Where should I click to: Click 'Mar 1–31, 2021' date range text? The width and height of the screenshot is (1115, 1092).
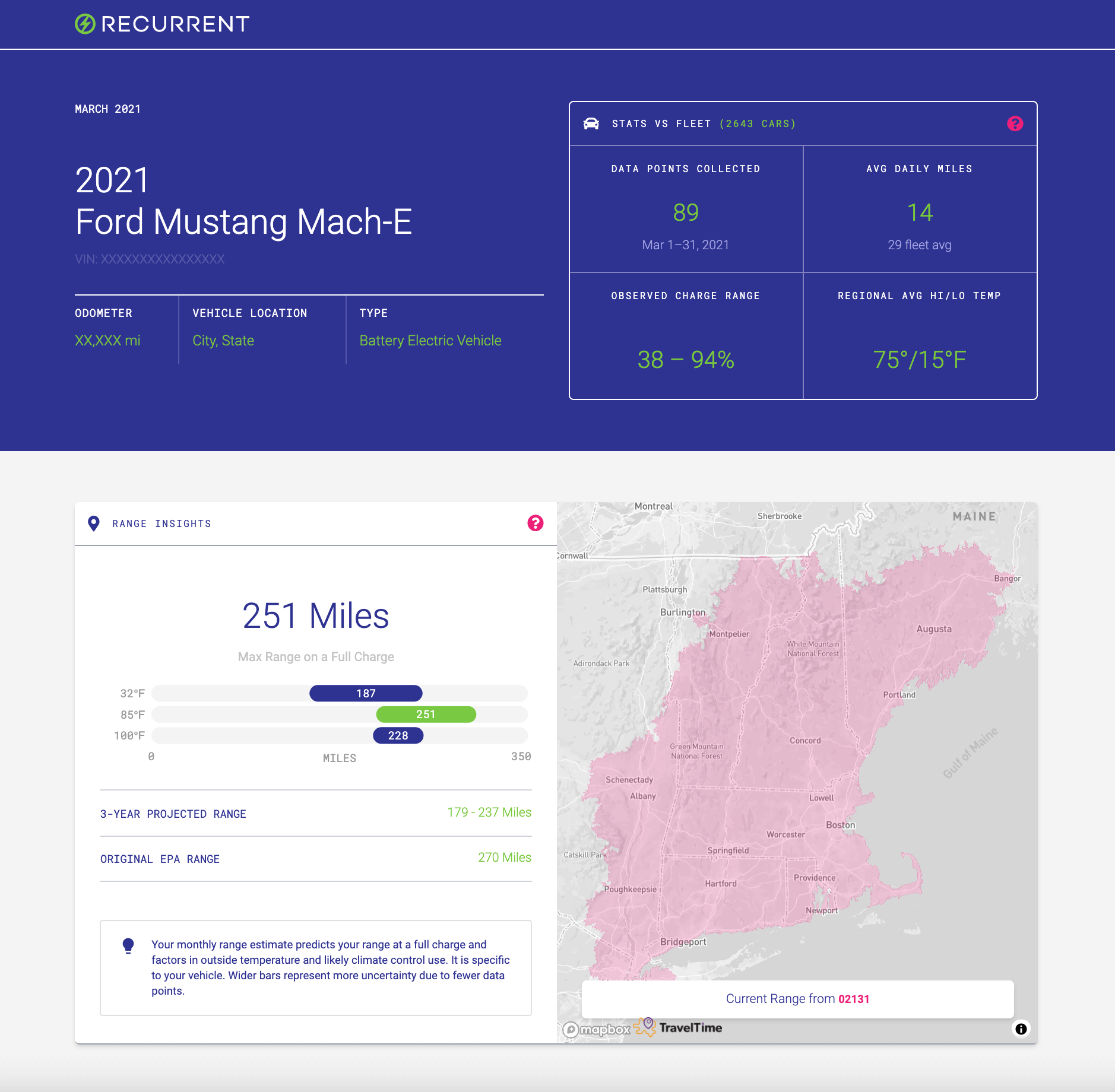tap(686, 245)
